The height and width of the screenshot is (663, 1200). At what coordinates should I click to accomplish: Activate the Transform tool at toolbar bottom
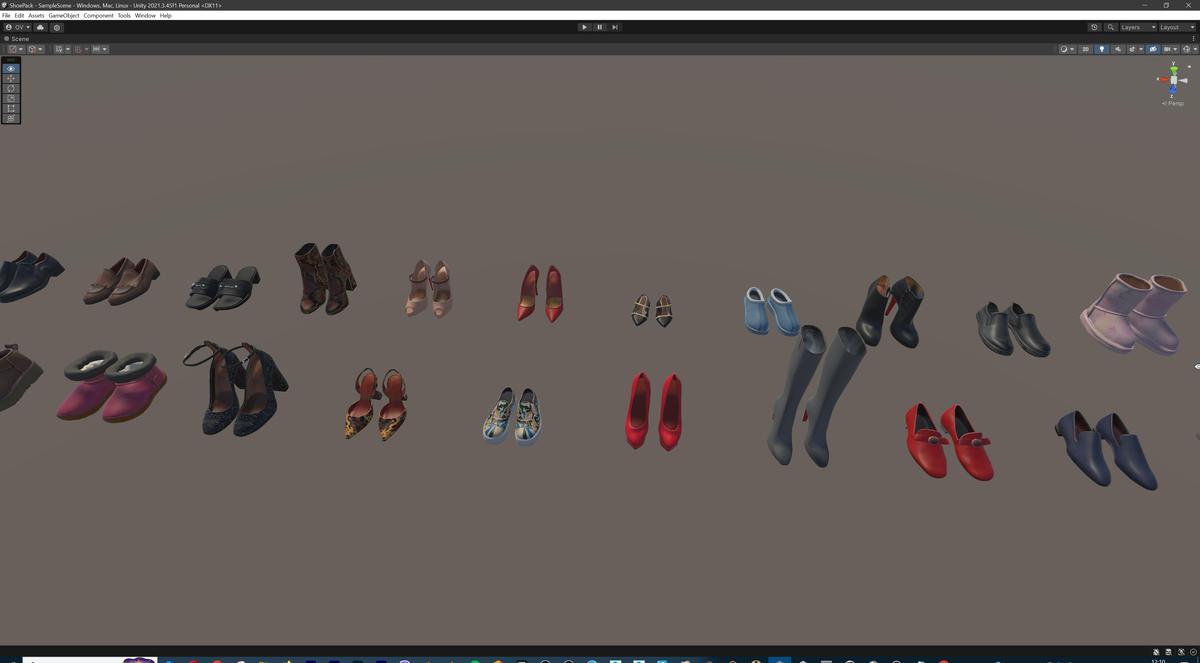pos(10,118)
